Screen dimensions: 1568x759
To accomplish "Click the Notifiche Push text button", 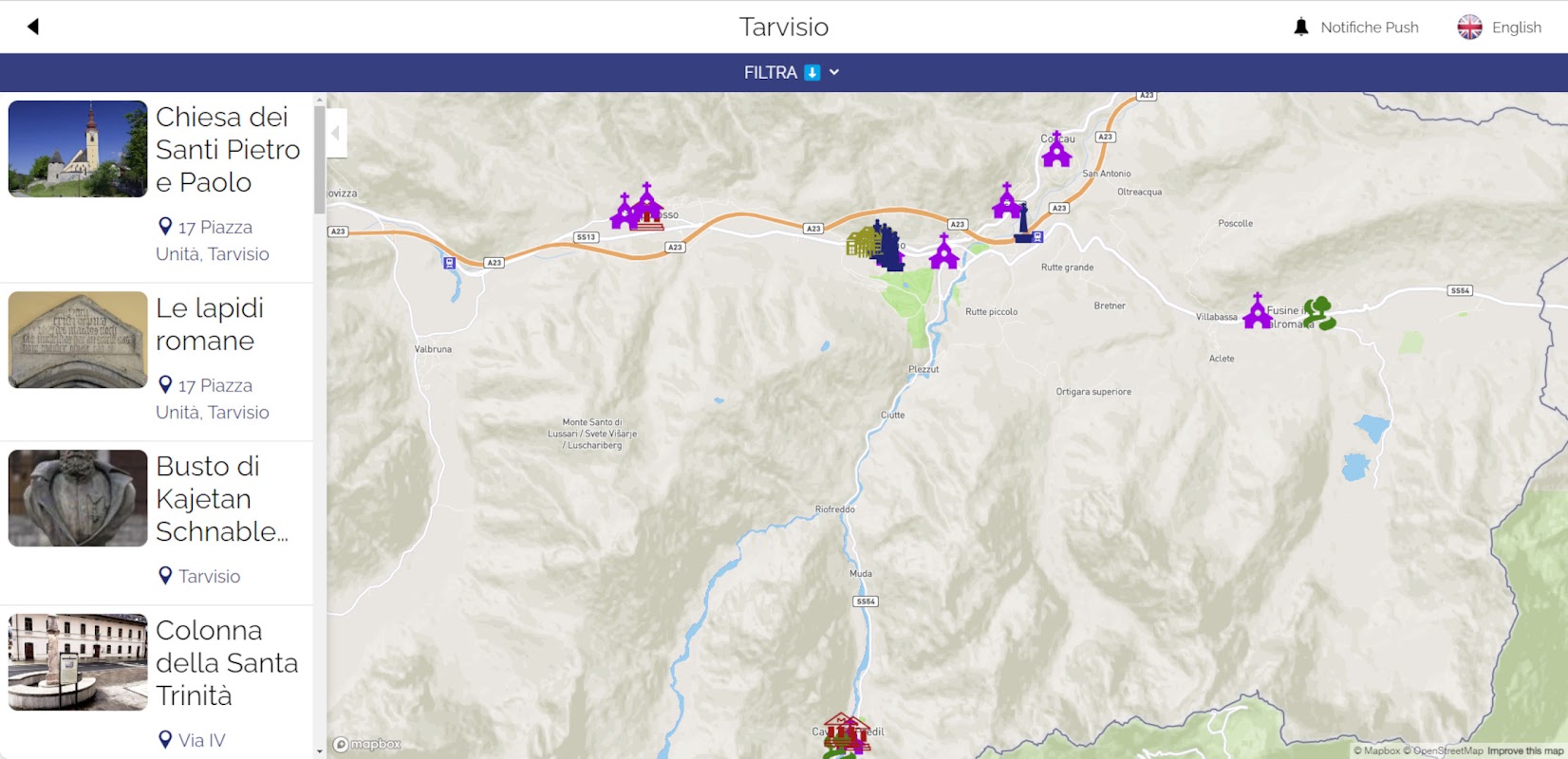I will (x=1370, y=28).
